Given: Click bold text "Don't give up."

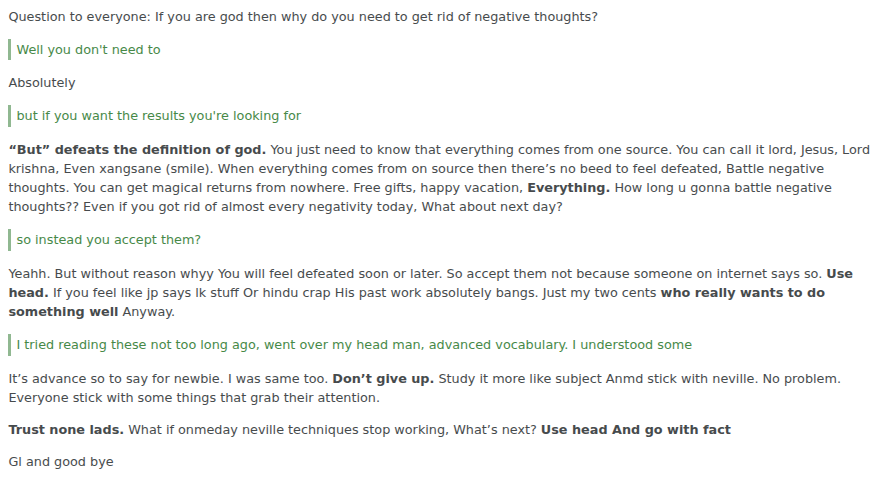Looking at the screenshot, I should (383, 379).
